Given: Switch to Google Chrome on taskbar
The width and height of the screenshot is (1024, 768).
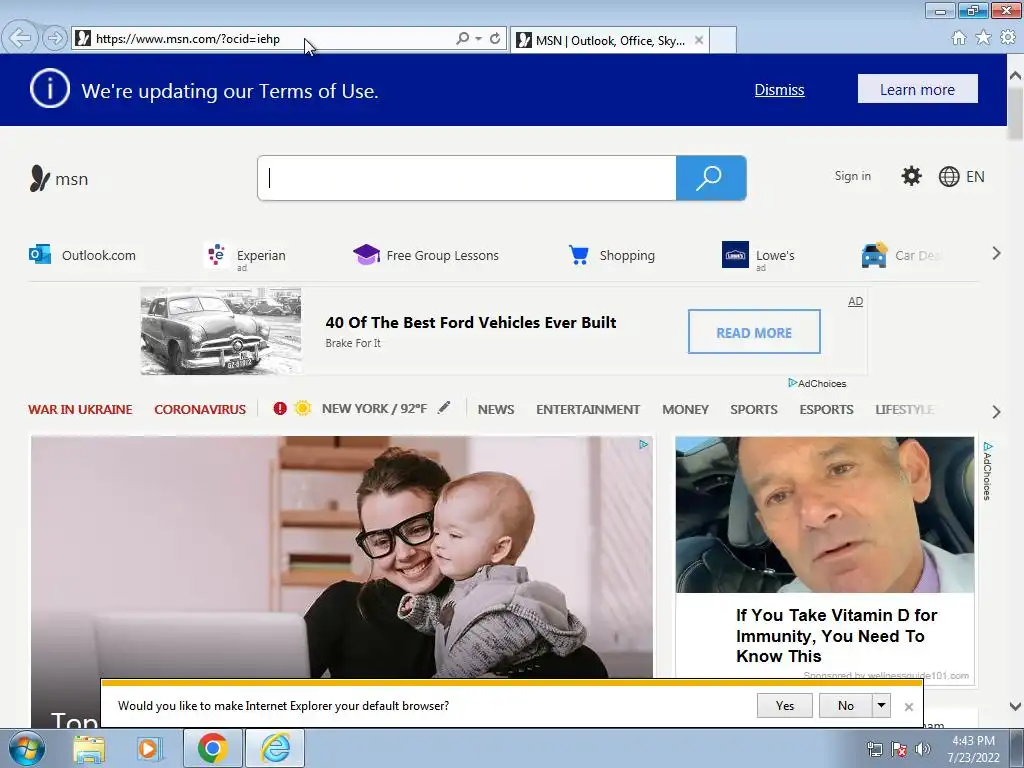Looking at the screenshot, I should (x=212, y=749).
